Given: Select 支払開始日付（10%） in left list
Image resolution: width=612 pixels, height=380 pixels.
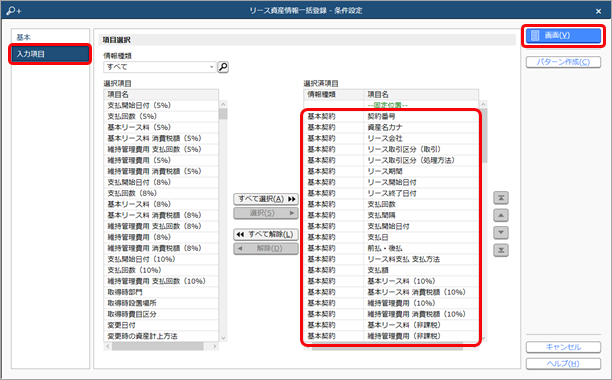Looking at the screenshot, I should tap(161, 259).
